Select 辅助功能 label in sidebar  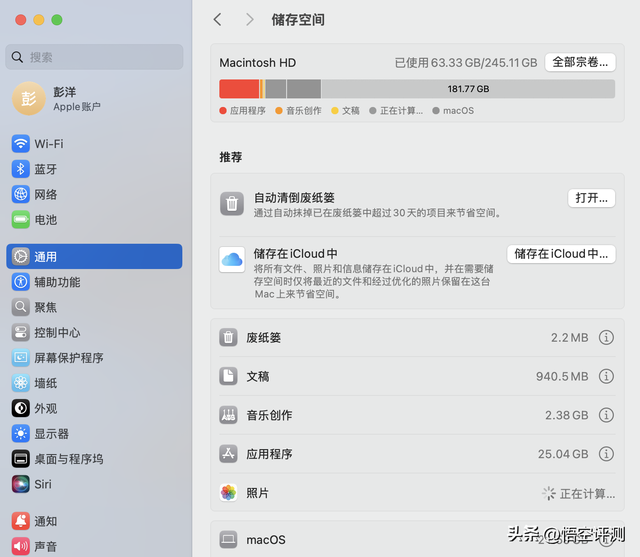[x=57, y=282]
